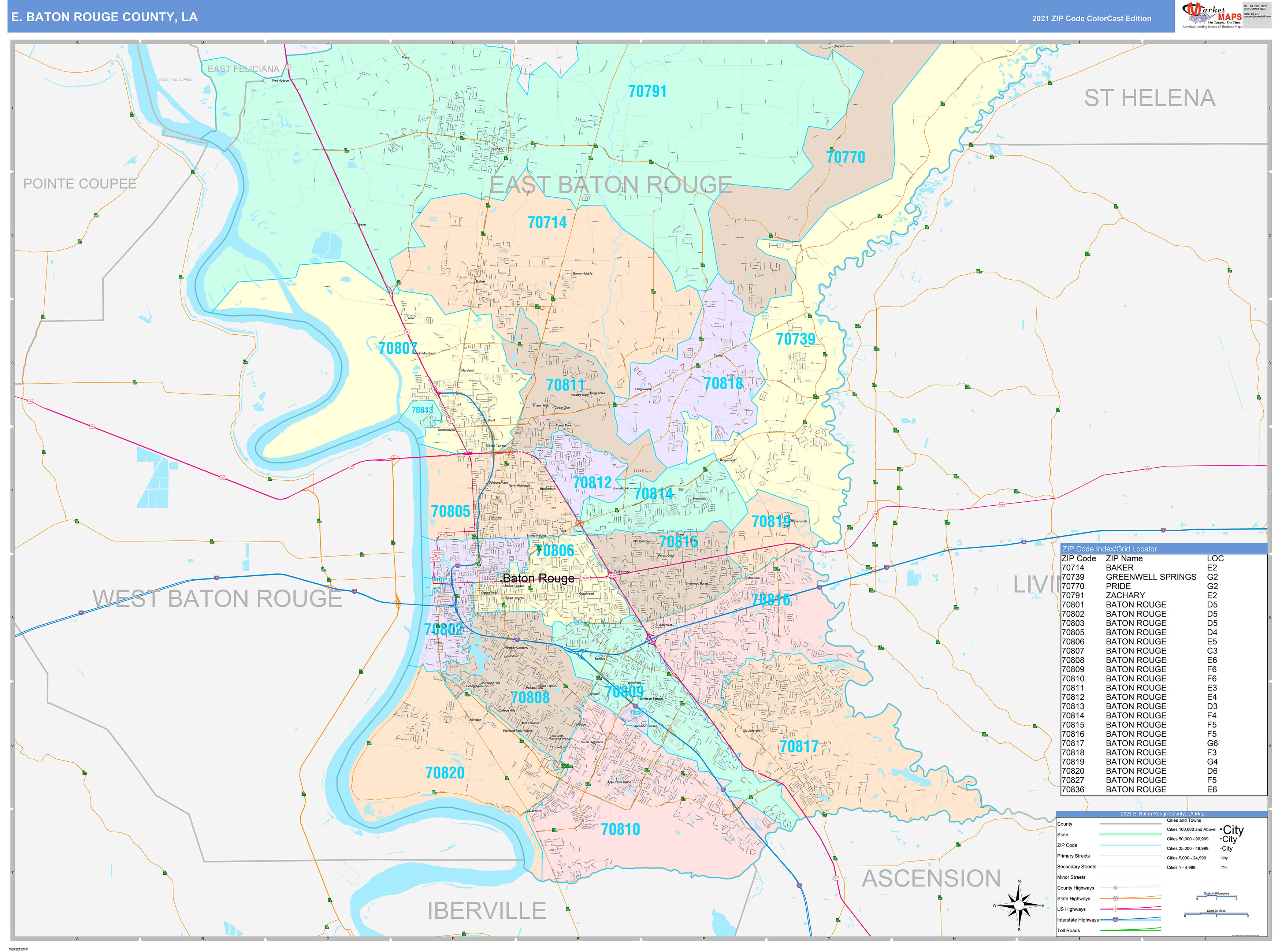Click the ZIP label 70791 on the map

click(648, 90)
